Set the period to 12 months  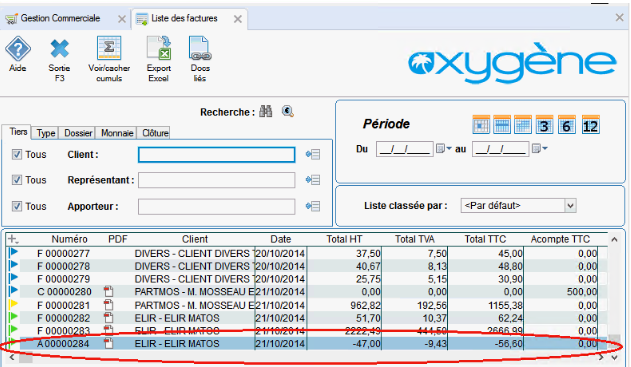tap(590, 126)
